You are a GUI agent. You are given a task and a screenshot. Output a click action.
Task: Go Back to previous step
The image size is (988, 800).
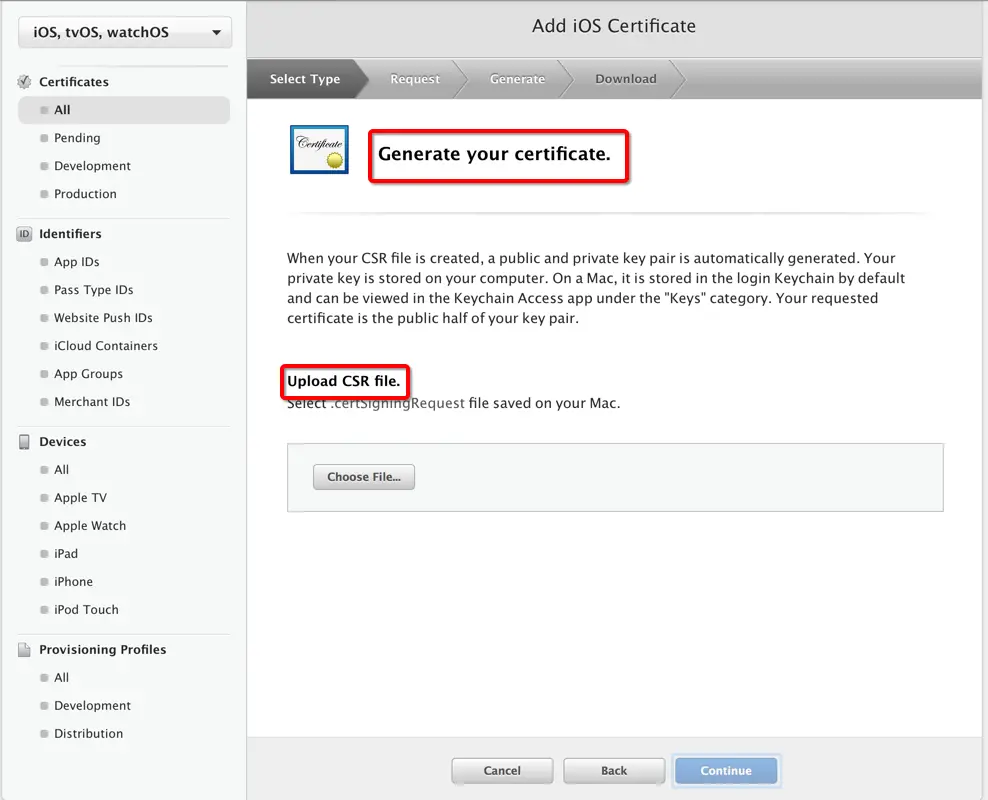click(614, 770)
